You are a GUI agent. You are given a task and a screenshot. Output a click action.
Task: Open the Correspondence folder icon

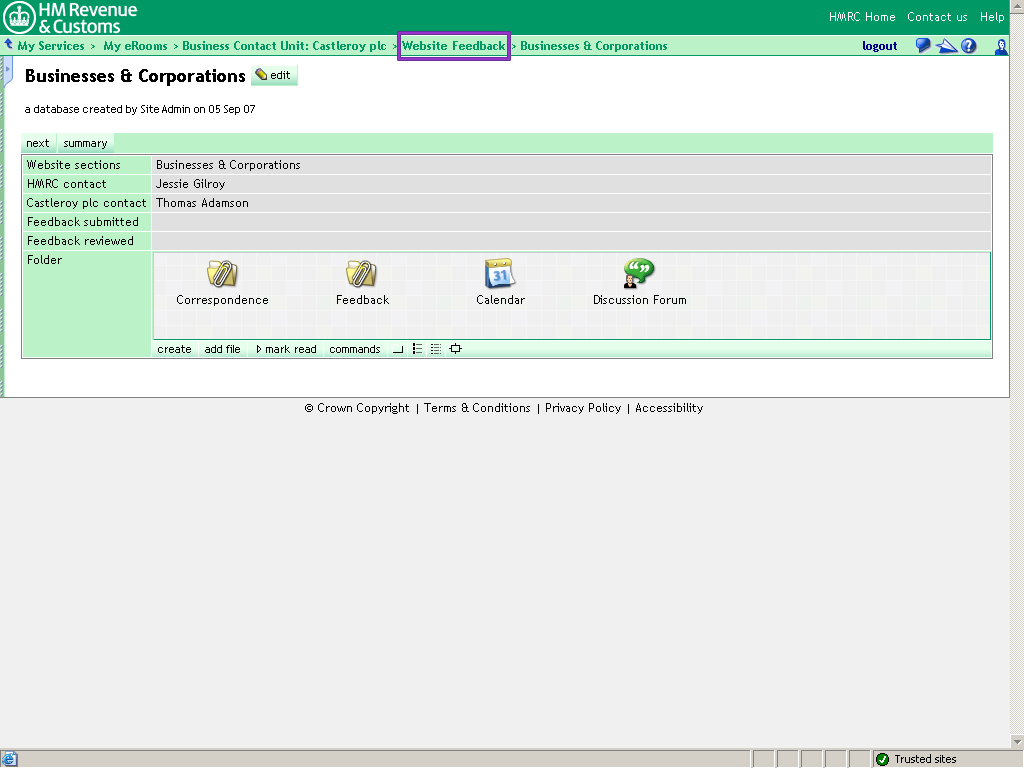click(x=222, y=273)
